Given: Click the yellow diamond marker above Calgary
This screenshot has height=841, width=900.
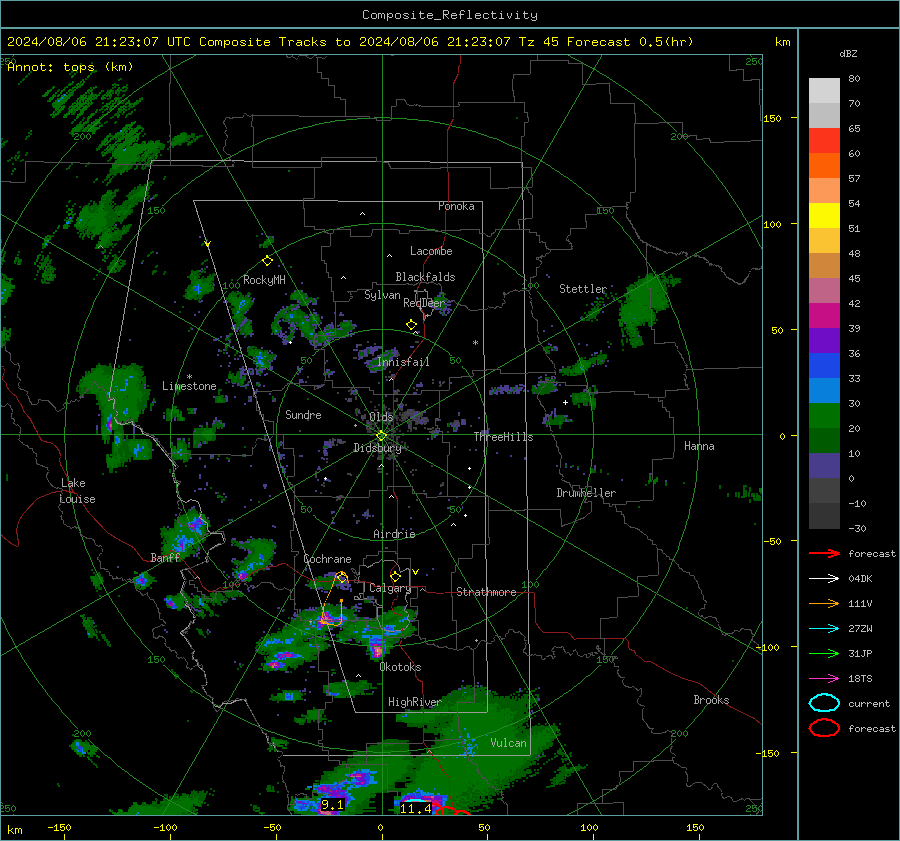Looking at the screenshot, I should coord(395,576).
